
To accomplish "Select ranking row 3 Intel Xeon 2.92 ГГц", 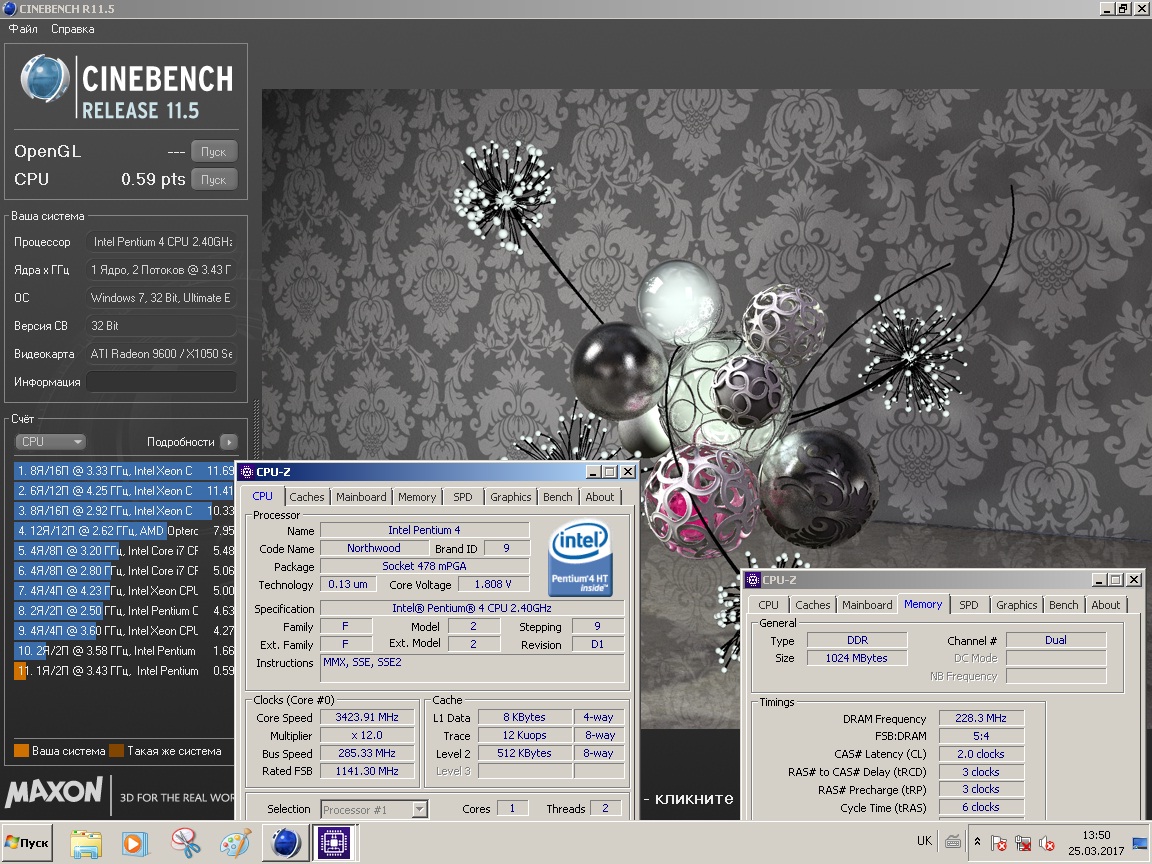I will (x=124, y=511).
